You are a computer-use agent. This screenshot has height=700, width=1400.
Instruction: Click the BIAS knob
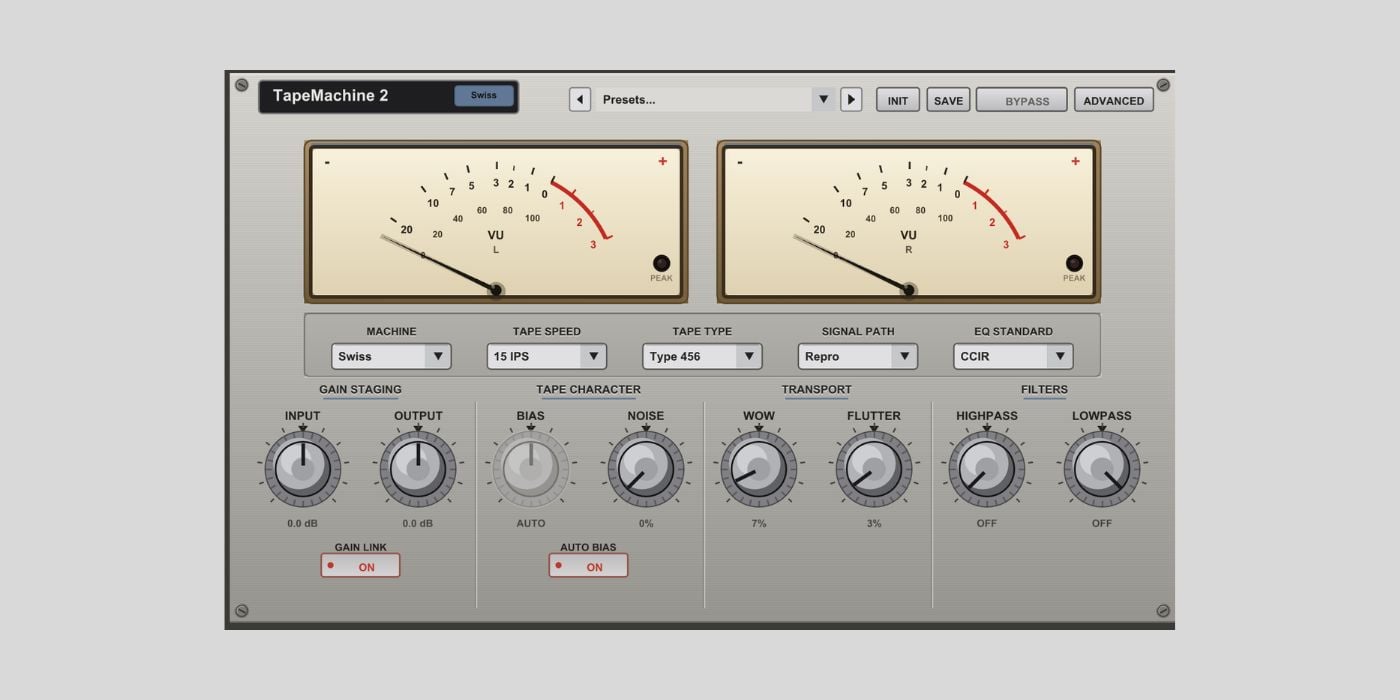[x=531, y=468]
